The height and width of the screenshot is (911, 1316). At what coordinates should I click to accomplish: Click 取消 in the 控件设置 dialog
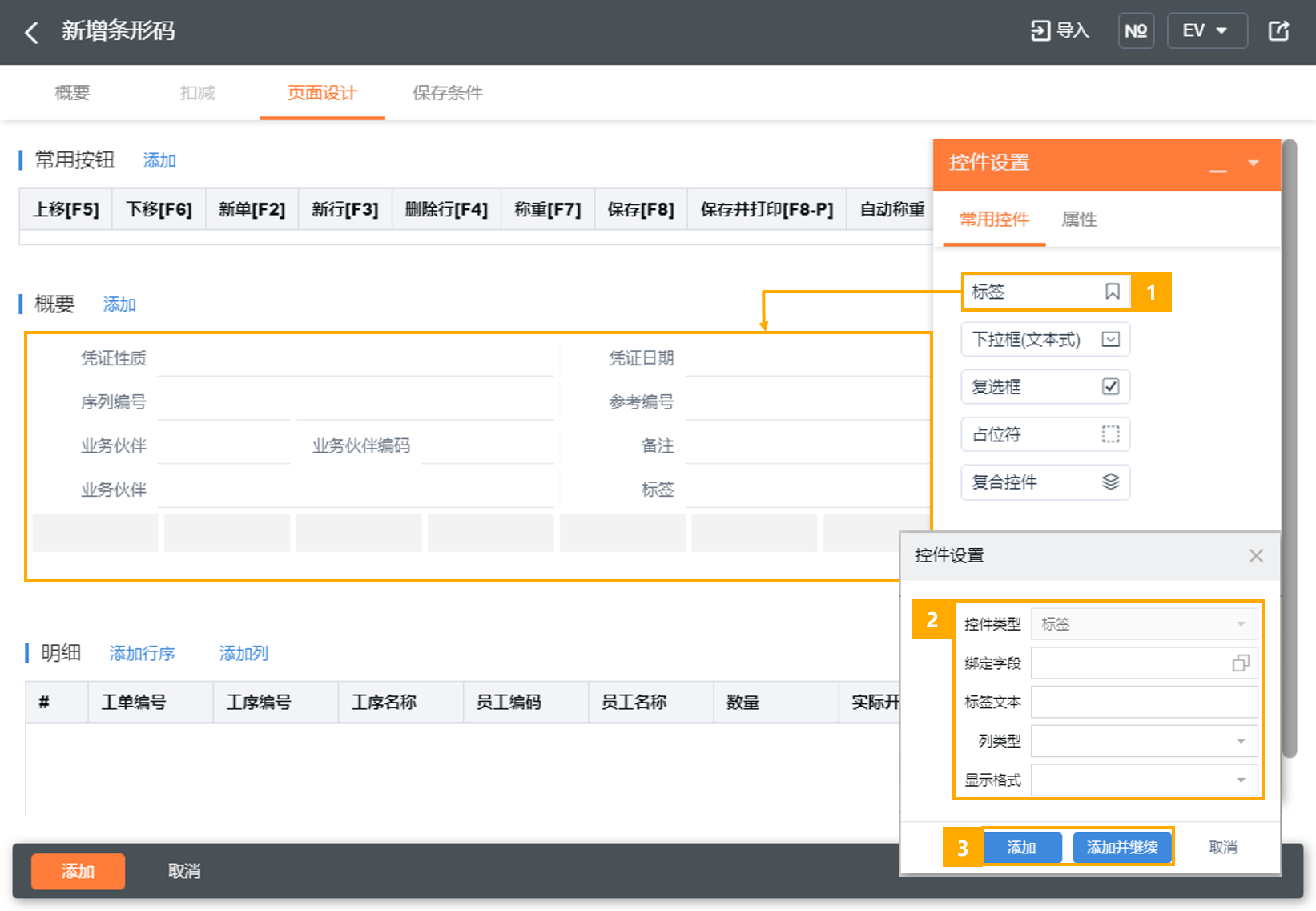[x=1223, y=848]
